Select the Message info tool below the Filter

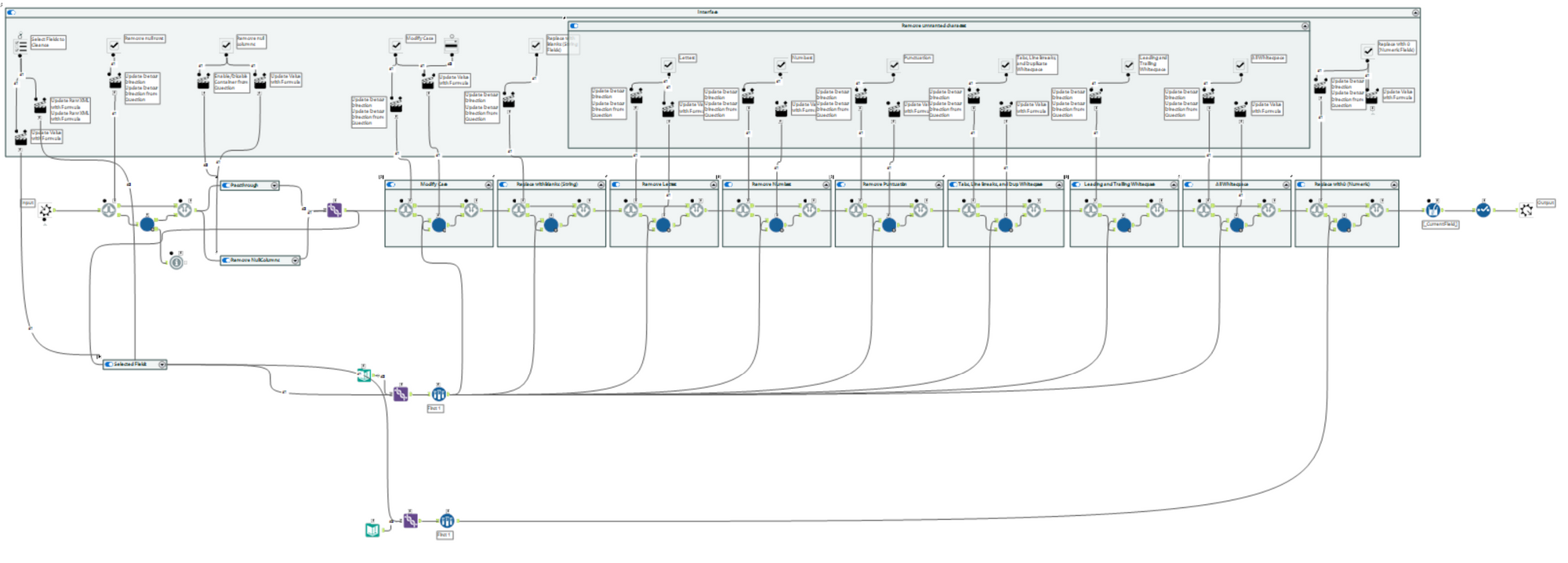(176, 263)
